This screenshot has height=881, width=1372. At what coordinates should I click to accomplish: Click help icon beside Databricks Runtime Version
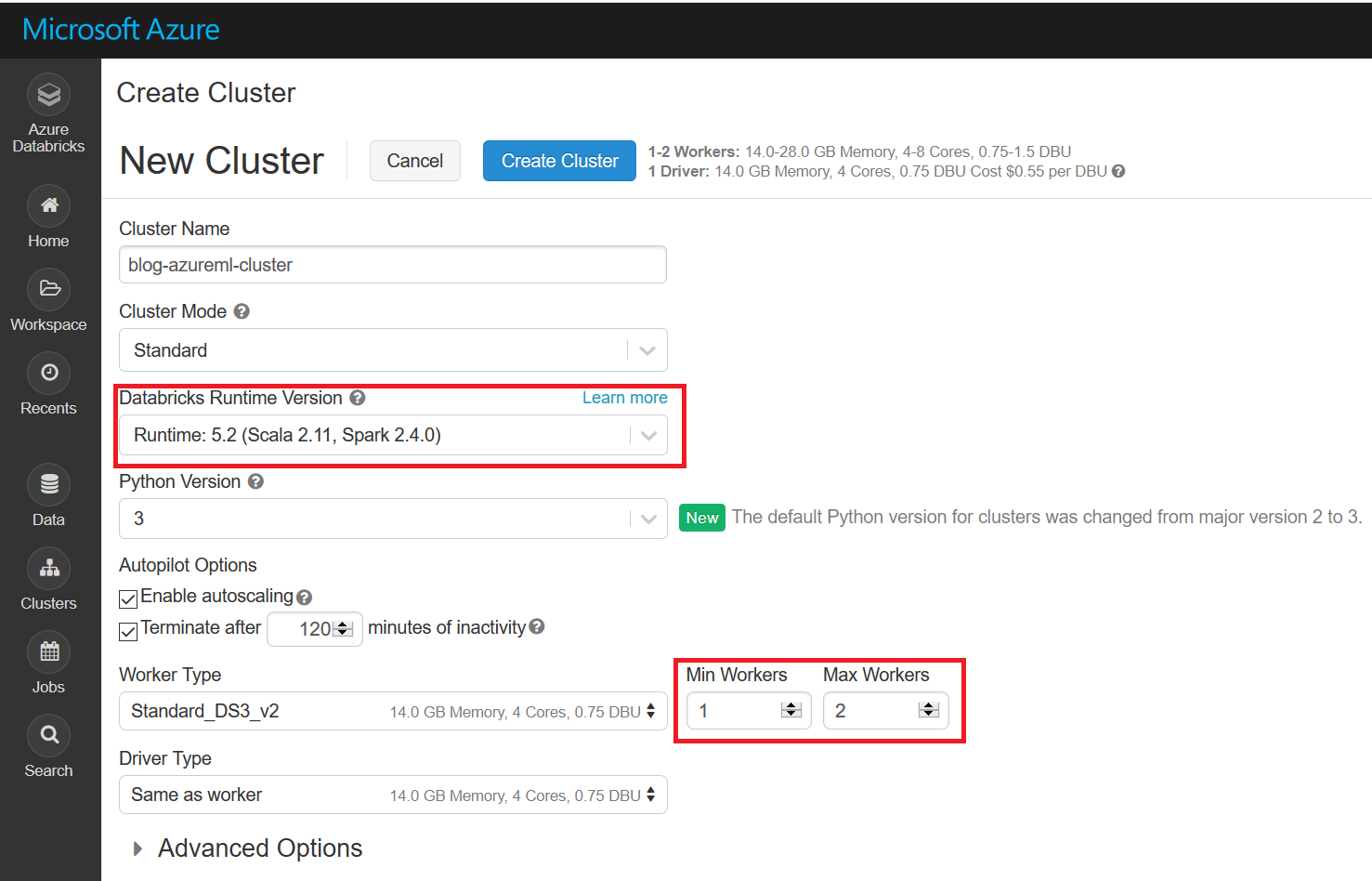(358, 398)
